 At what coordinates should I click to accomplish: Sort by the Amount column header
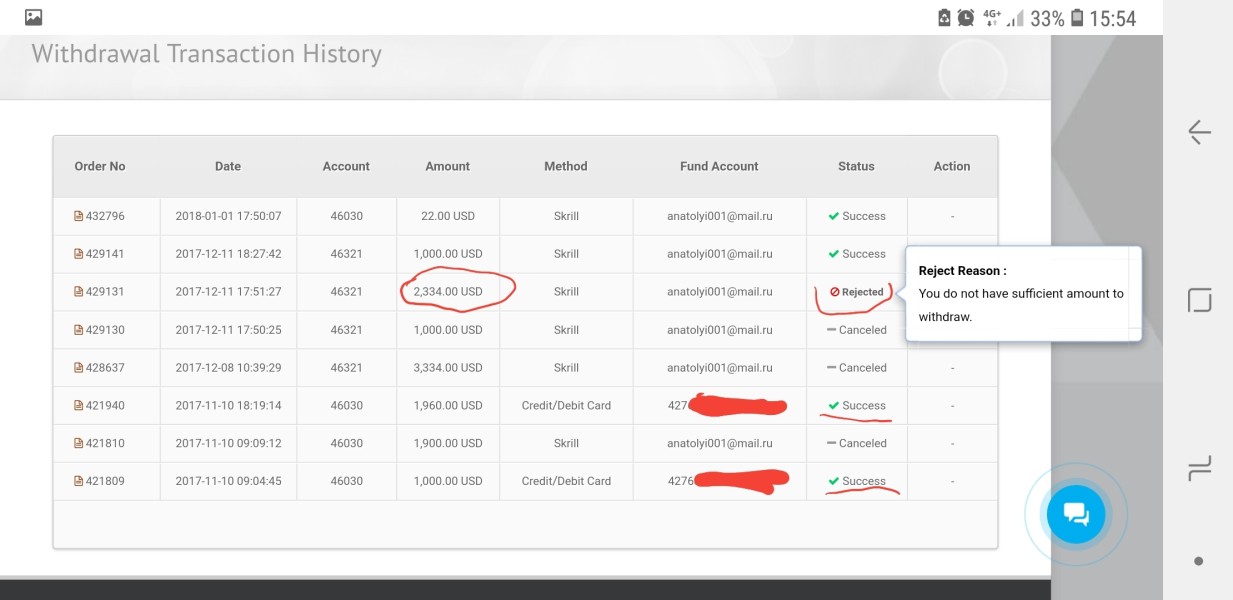[x=448, y=166]
